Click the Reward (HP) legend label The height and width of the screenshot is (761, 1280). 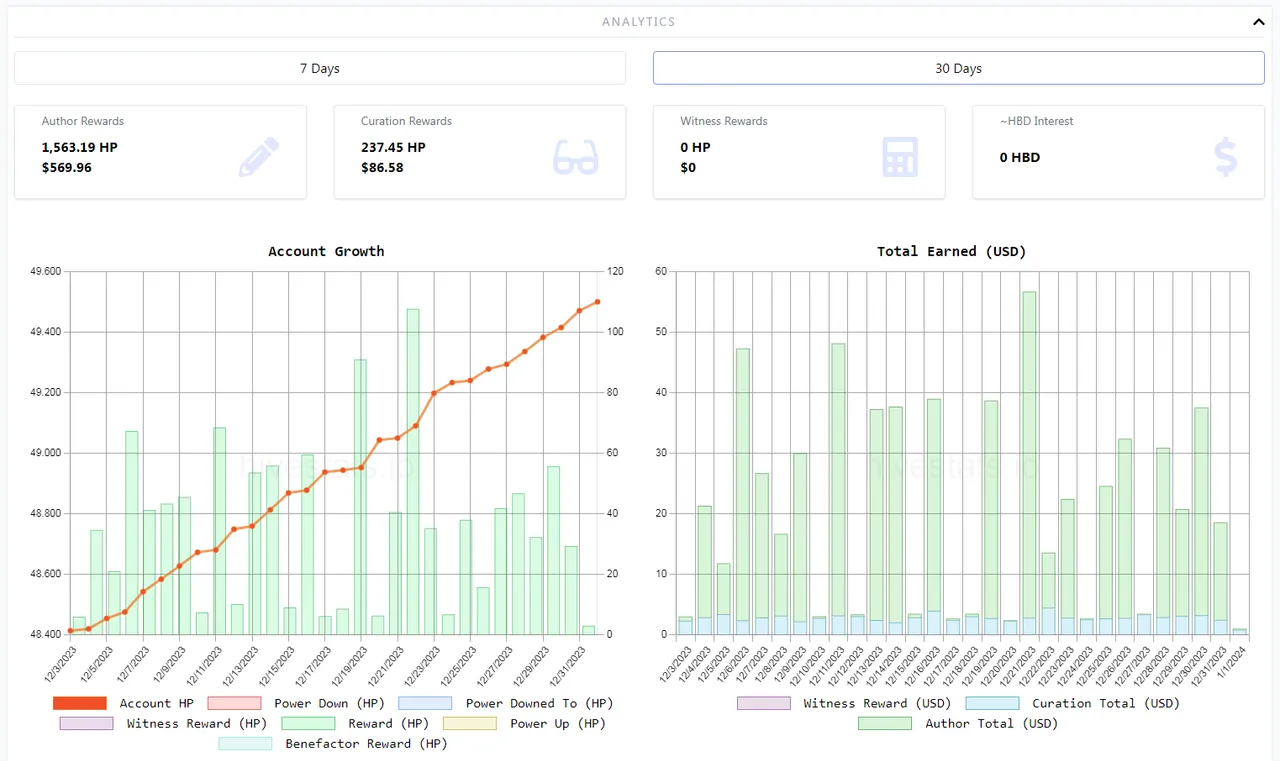389,723
